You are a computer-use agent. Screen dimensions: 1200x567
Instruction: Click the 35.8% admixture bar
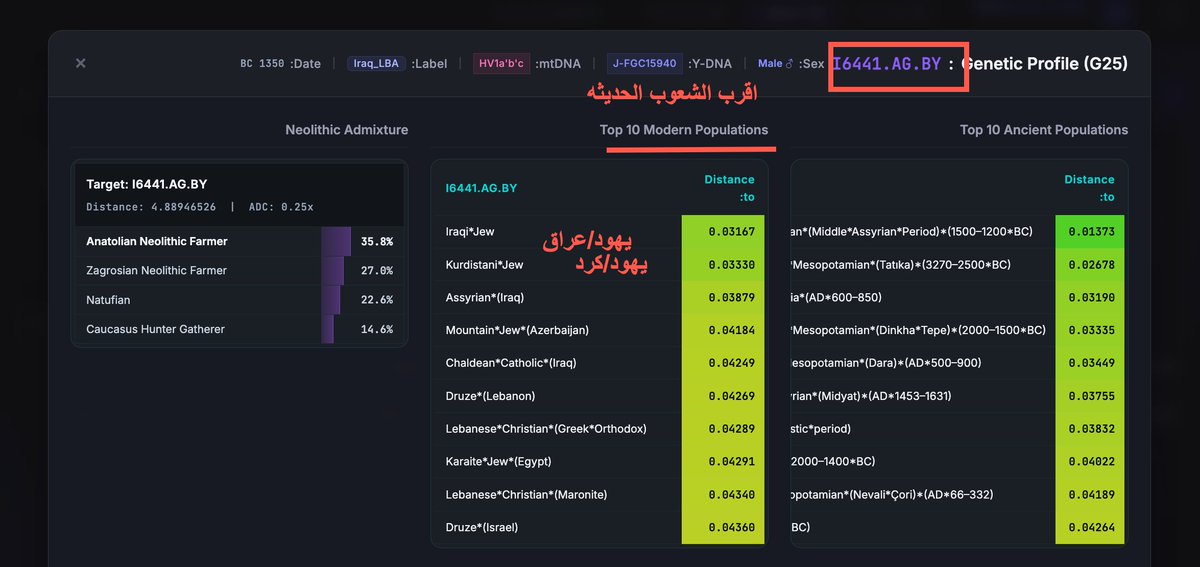[336, 241]
